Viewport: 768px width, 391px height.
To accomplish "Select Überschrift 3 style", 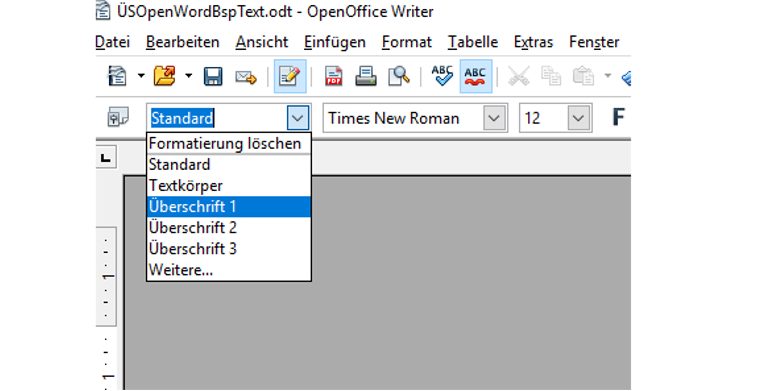I will 229,249.
